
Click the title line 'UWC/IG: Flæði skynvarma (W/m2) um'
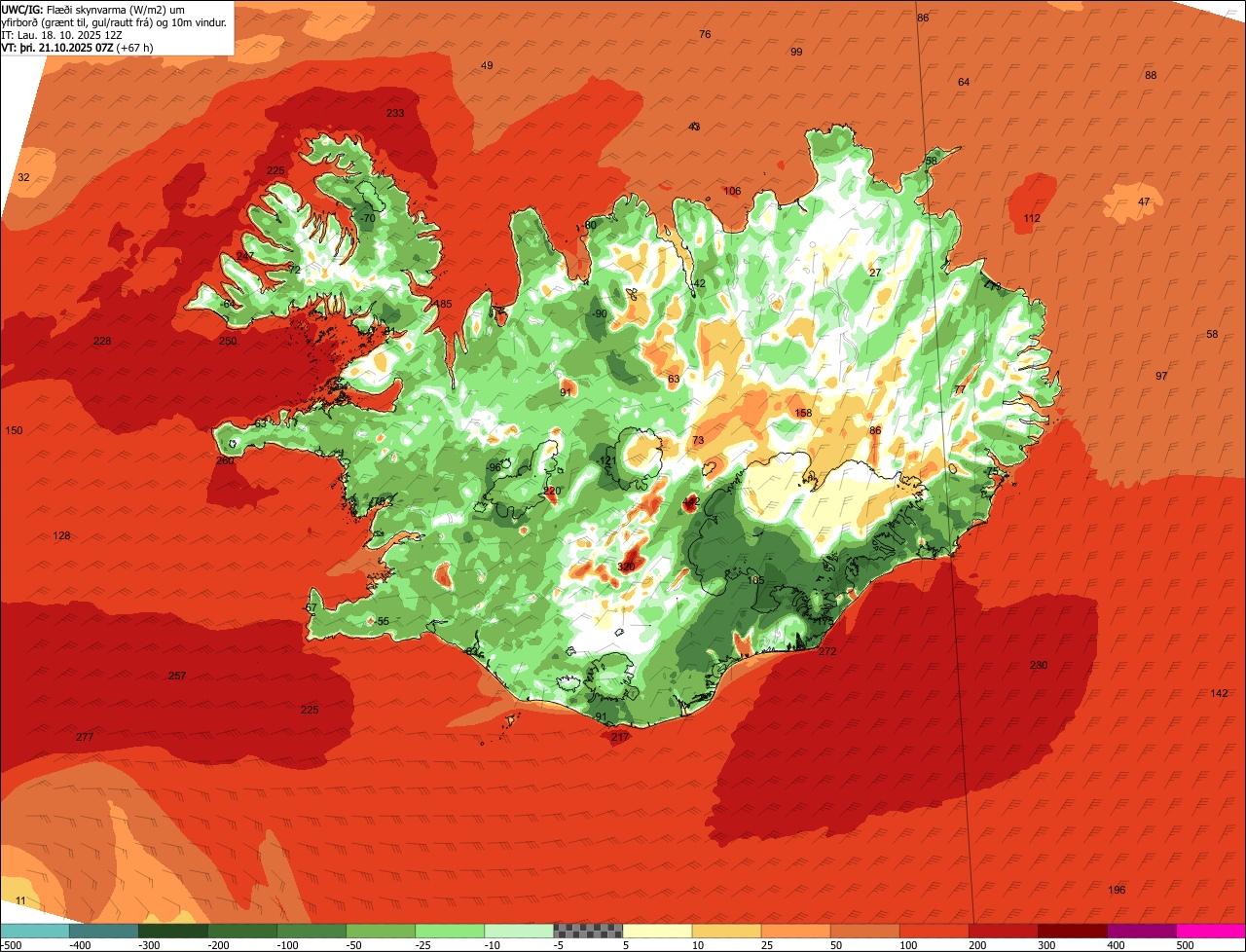[93, 10]
